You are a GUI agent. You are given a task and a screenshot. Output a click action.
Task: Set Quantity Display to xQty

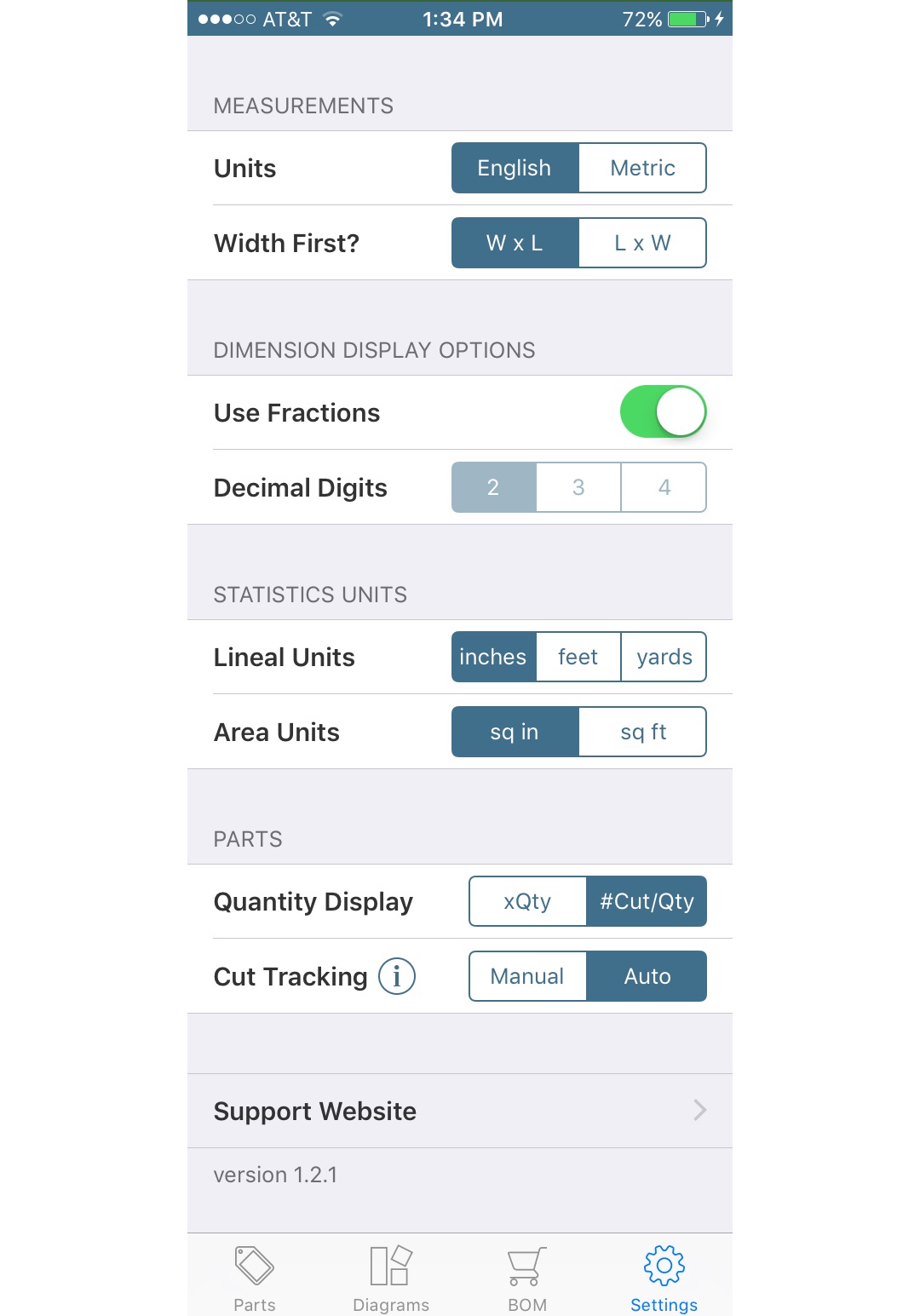pyautogui.click(x=527, y=901)
